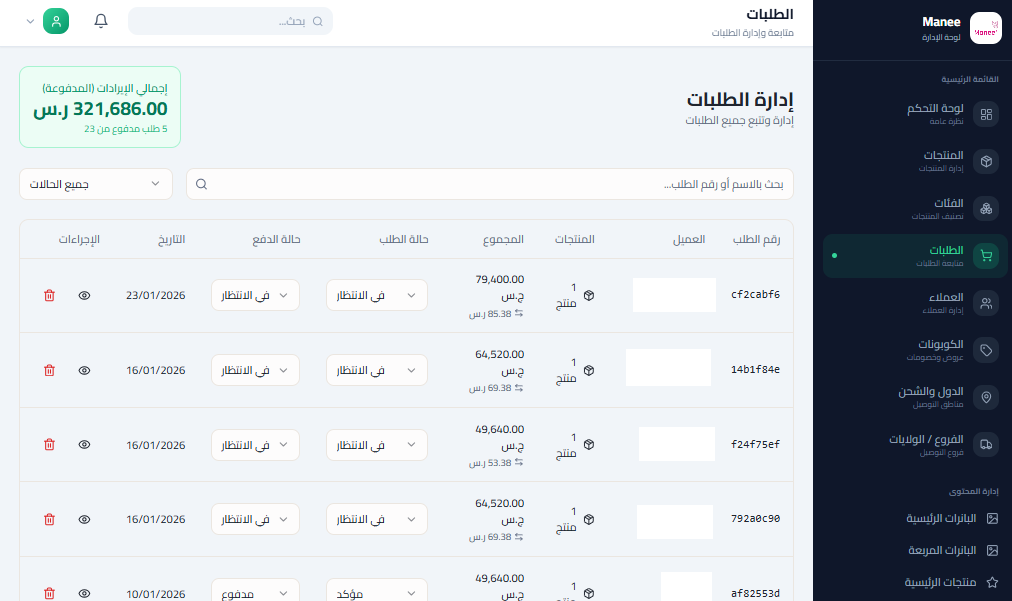Click trash icon for order 14b1f84e
1012x601 pixels.
pos(49,370)
